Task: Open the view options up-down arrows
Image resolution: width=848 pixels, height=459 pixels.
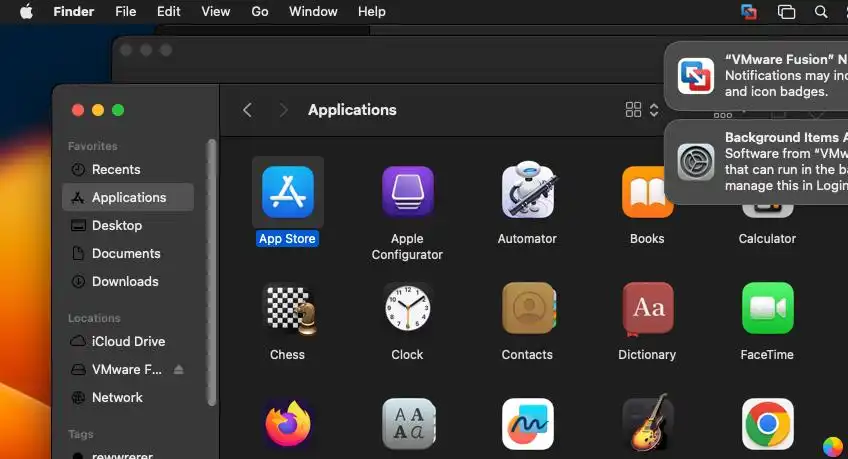Action: (x=654, y=110)
